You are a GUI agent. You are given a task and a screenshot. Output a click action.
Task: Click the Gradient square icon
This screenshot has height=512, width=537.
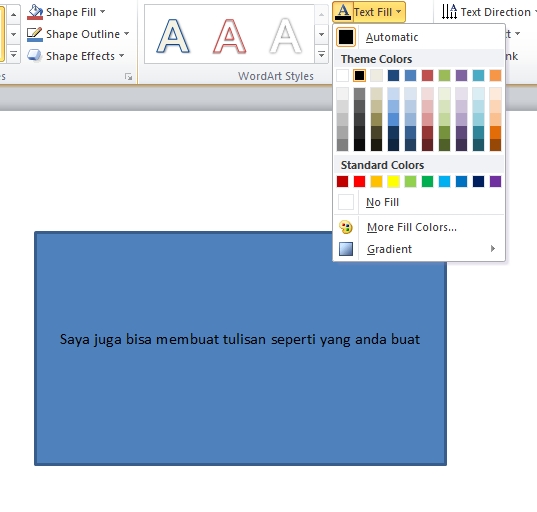[x=346, y=249]
